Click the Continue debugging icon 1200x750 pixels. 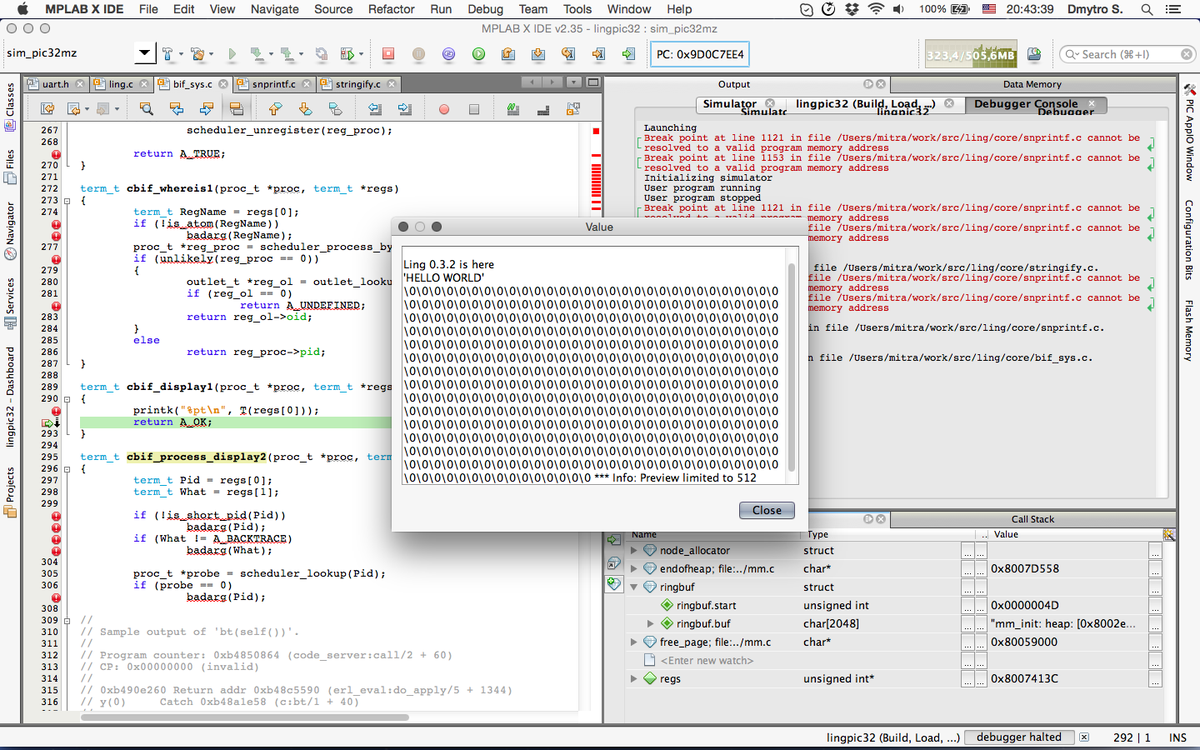(478, 54)
